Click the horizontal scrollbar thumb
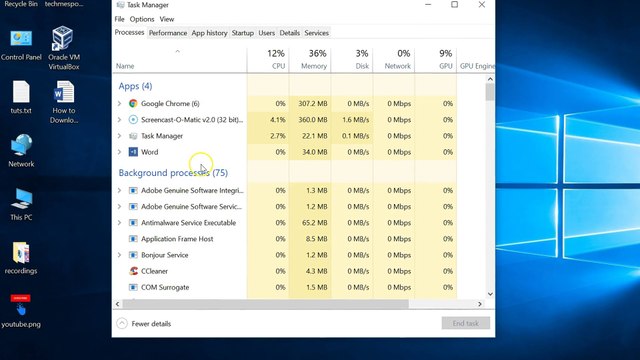The width and height of the screenshot is (640, 360). [265, 304]
